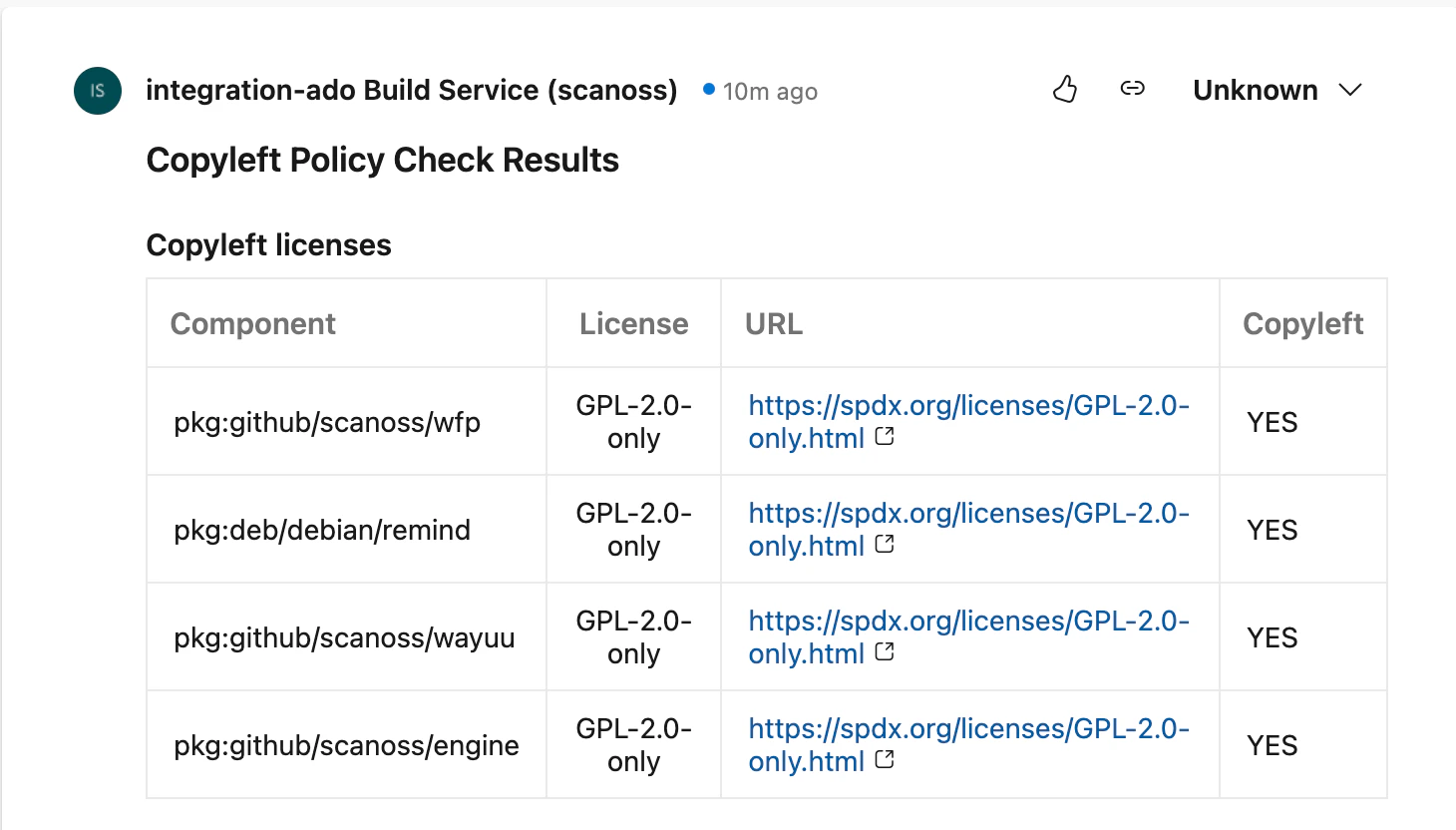Open external link icon in the wayuu row

[x=884, y=652]
